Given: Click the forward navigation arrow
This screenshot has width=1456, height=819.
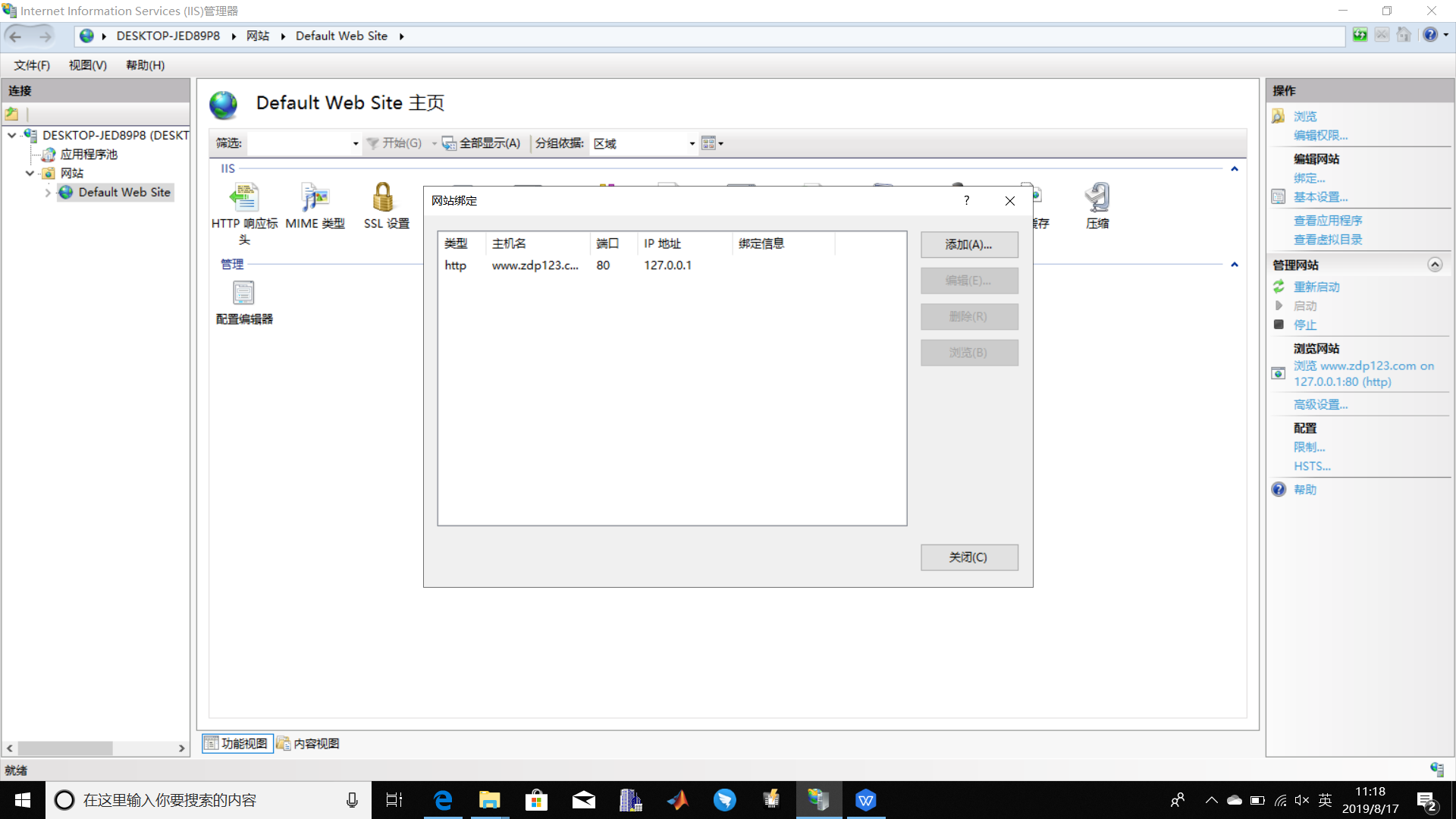Looking at the screenshot, I should point(45,36).
